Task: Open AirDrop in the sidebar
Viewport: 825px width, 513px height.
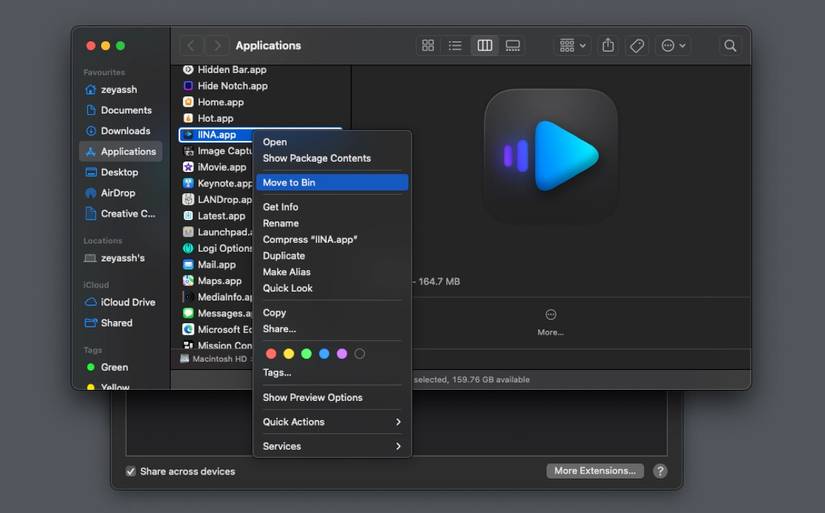Action: [120, 193]
